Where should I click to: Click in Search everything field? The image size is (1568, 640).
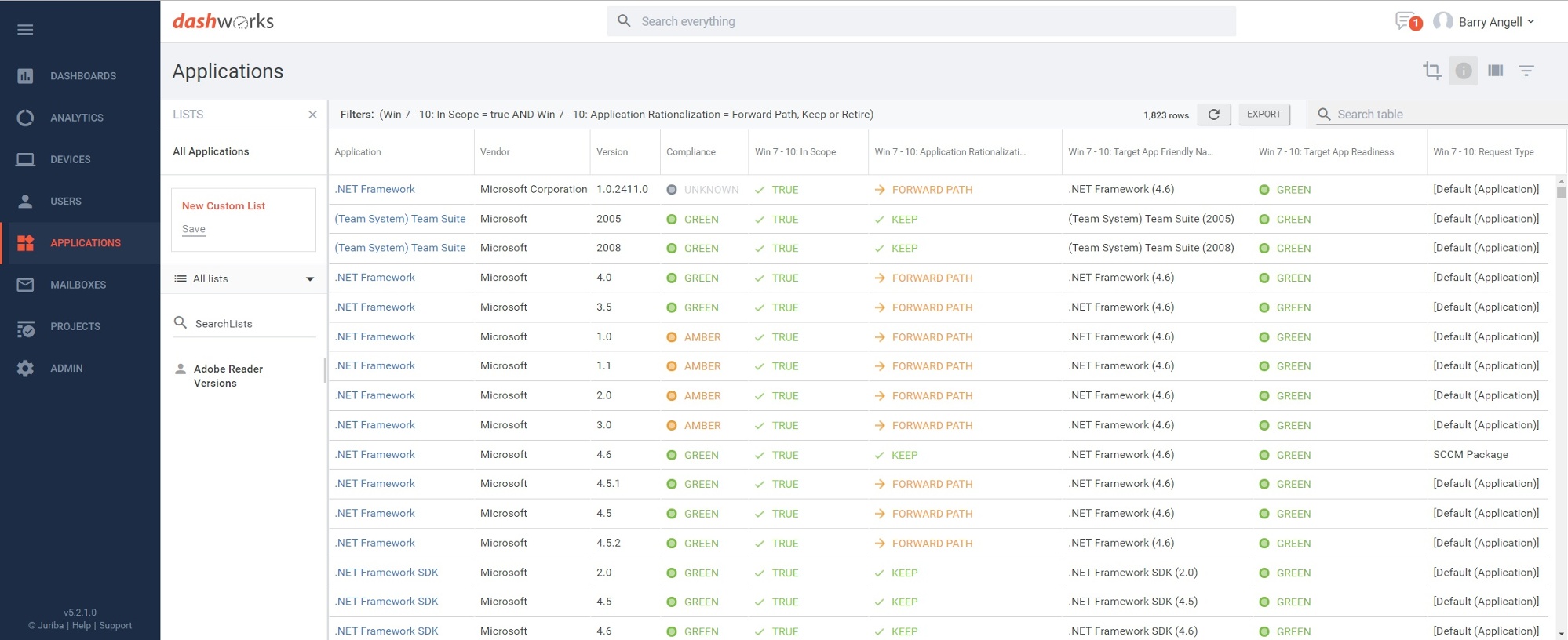921,21
